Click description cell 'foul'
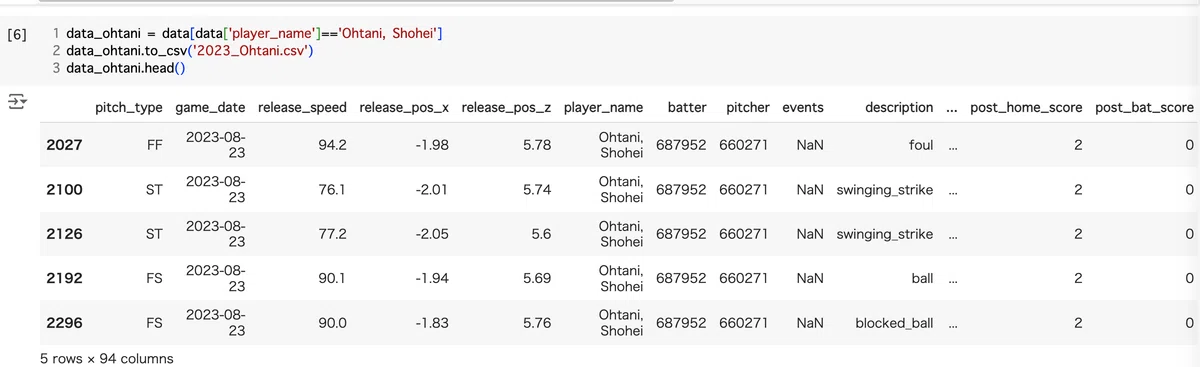Image resolution: width=1200 pixels, height=367 pixels. coord(921,145)
